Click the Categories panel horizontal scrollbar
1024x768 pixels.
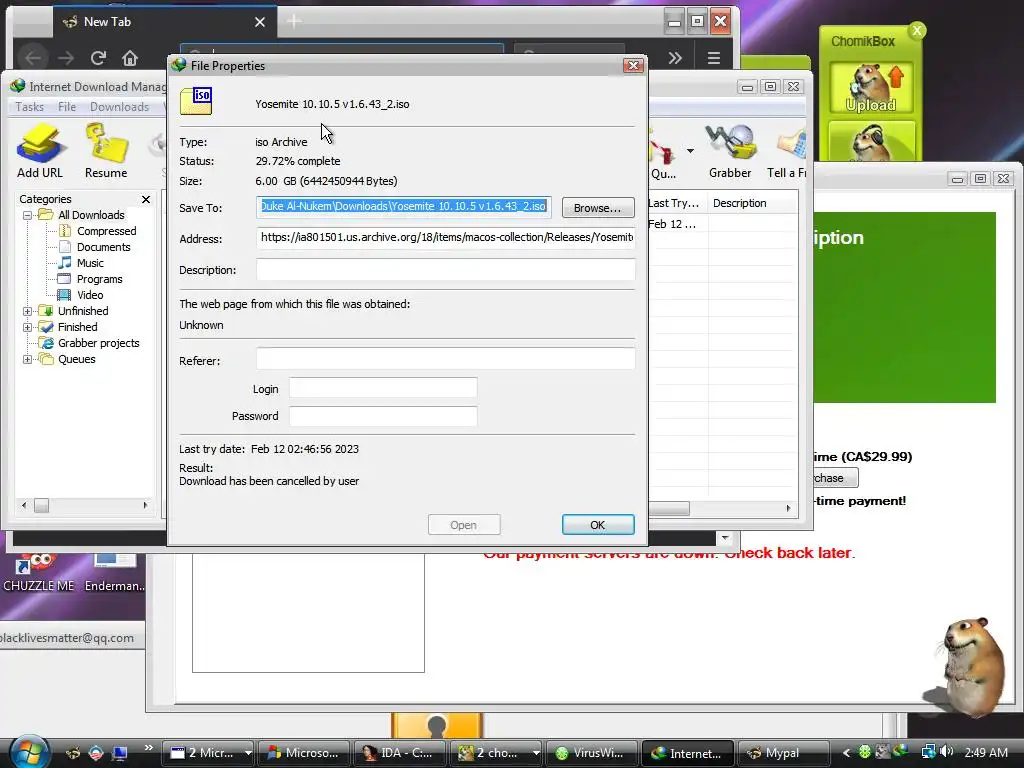click(x=85, y=505)
